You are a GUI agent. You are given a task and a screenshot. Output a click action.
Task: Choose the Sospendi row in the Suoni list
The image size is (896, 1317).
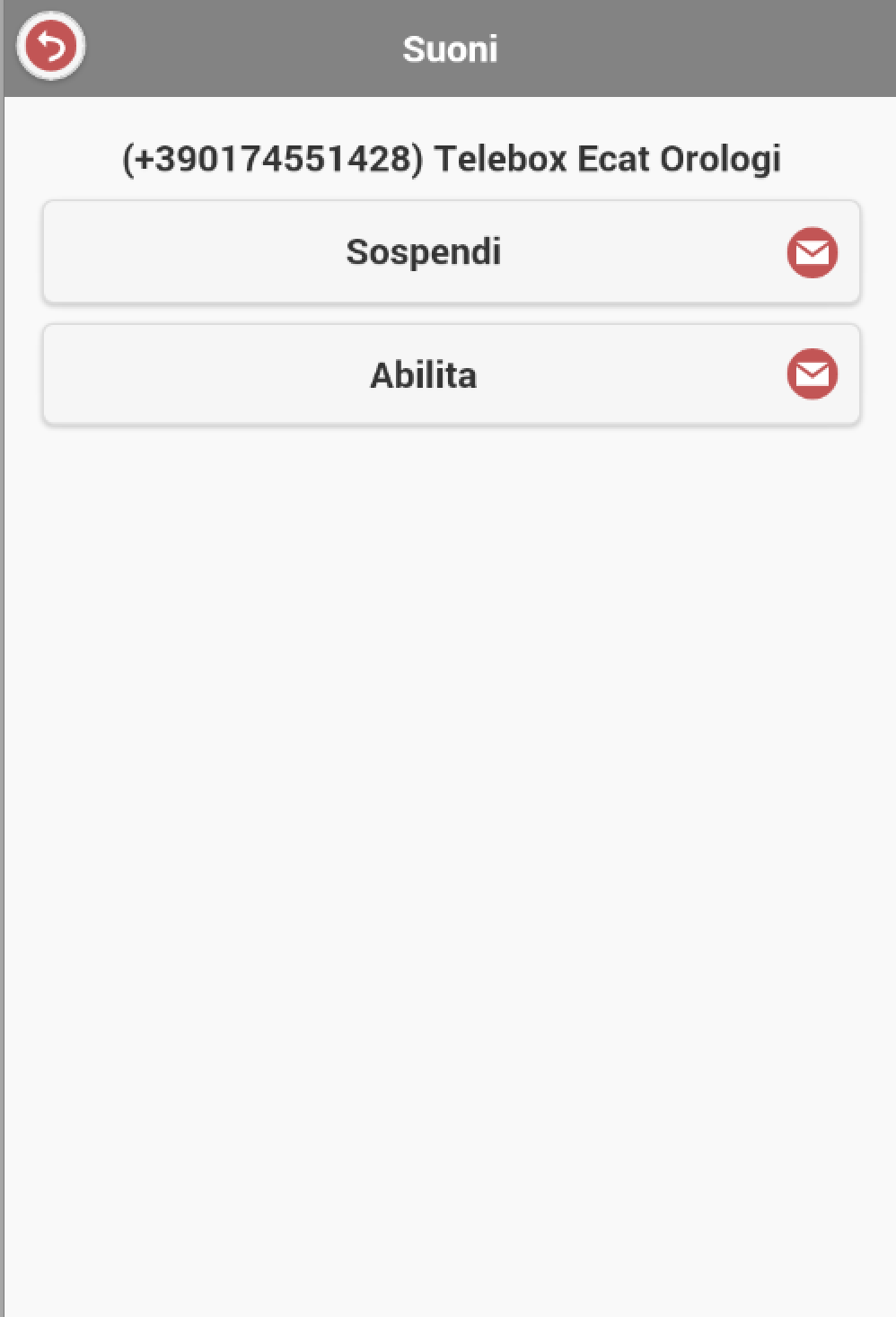[424, 252]
